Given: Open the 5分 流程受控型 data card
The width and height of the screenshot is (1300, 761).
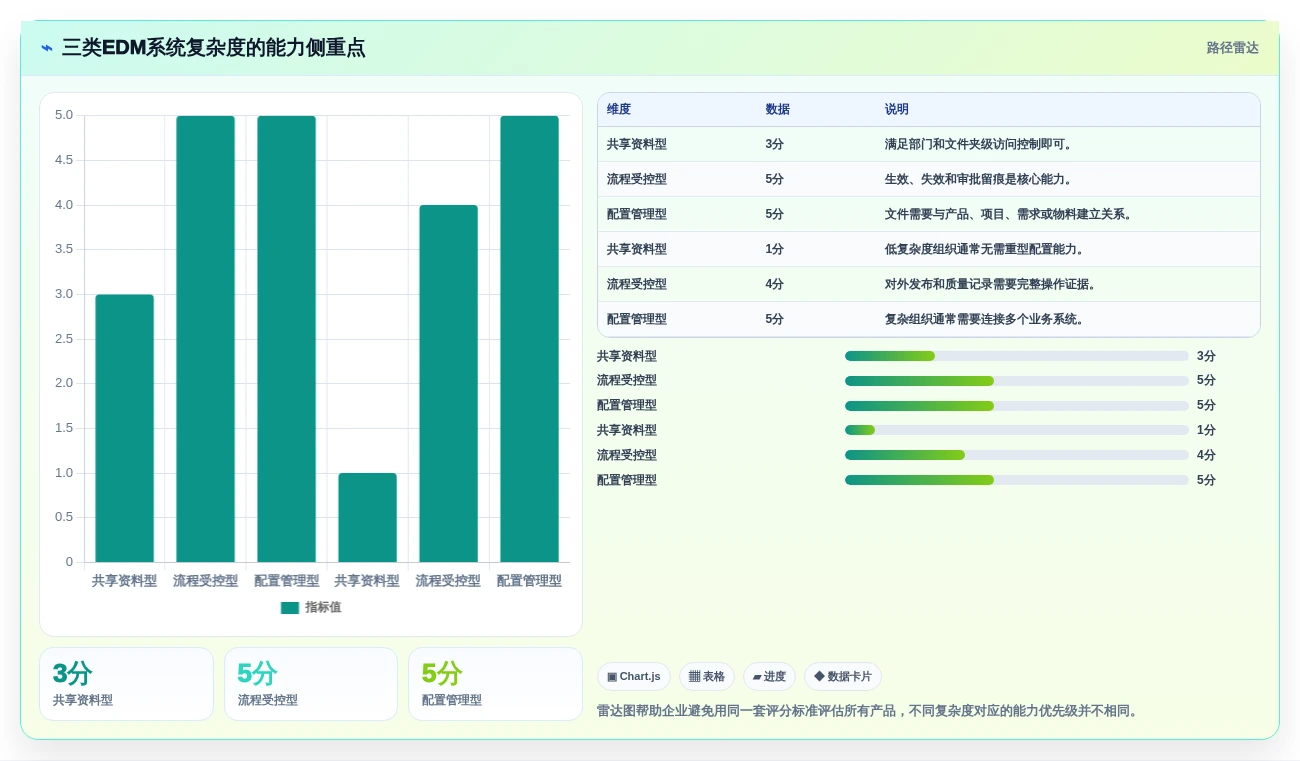Looking at the screenshot, I should coord(311,684).
